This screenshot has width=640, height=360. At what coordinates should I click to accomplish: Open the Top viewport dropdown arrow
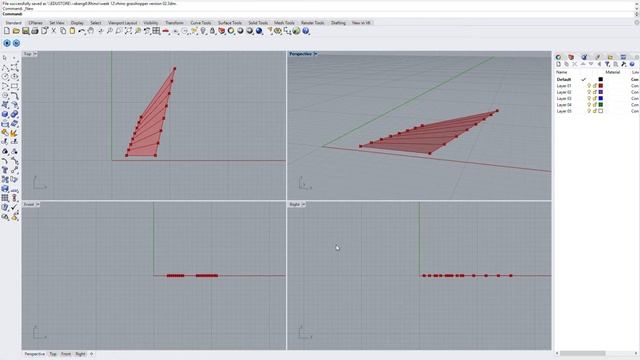(35, 54)
